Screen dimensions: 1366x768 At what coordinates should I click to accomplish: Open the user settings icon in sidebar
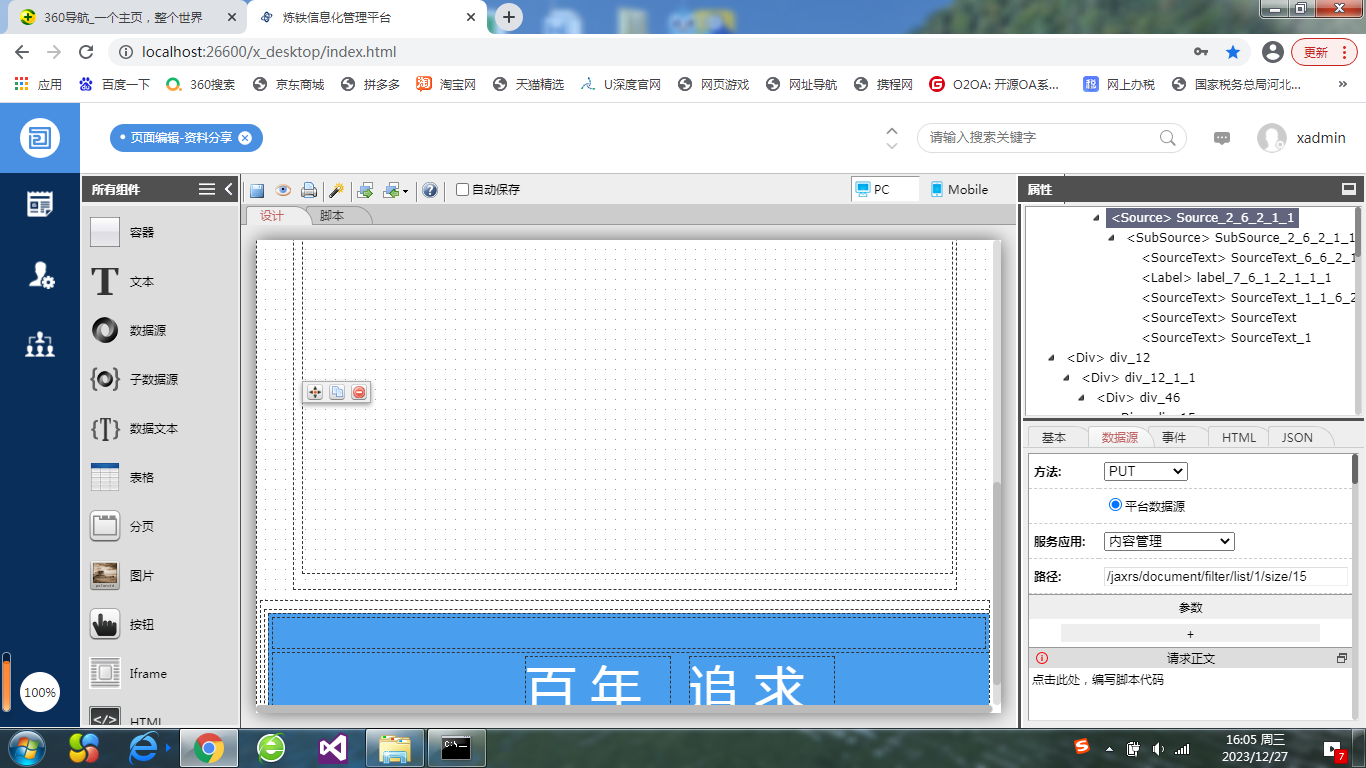pyautogui.click(x=40, y=275)
